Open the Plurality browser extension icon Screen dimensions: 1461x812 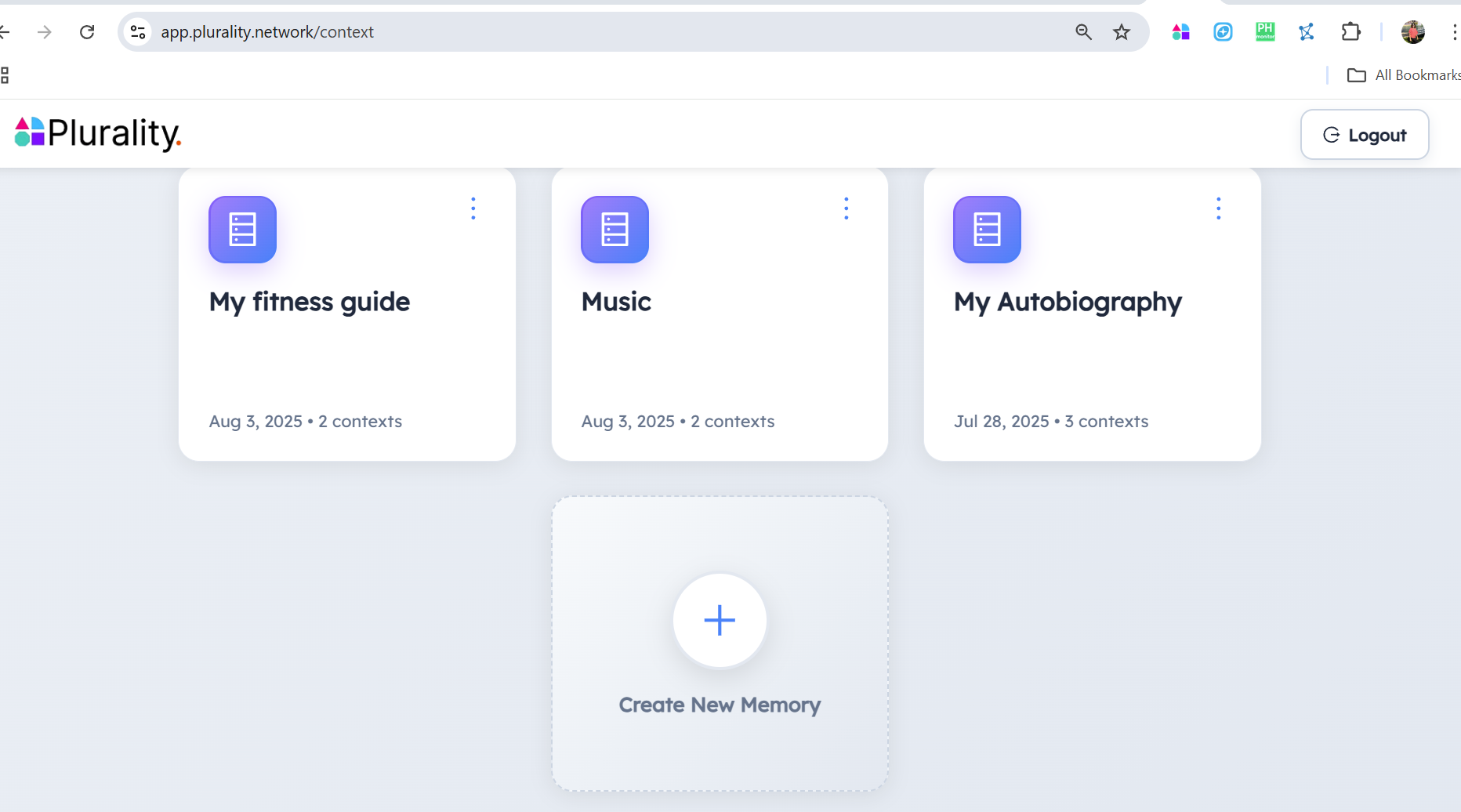1181,31
